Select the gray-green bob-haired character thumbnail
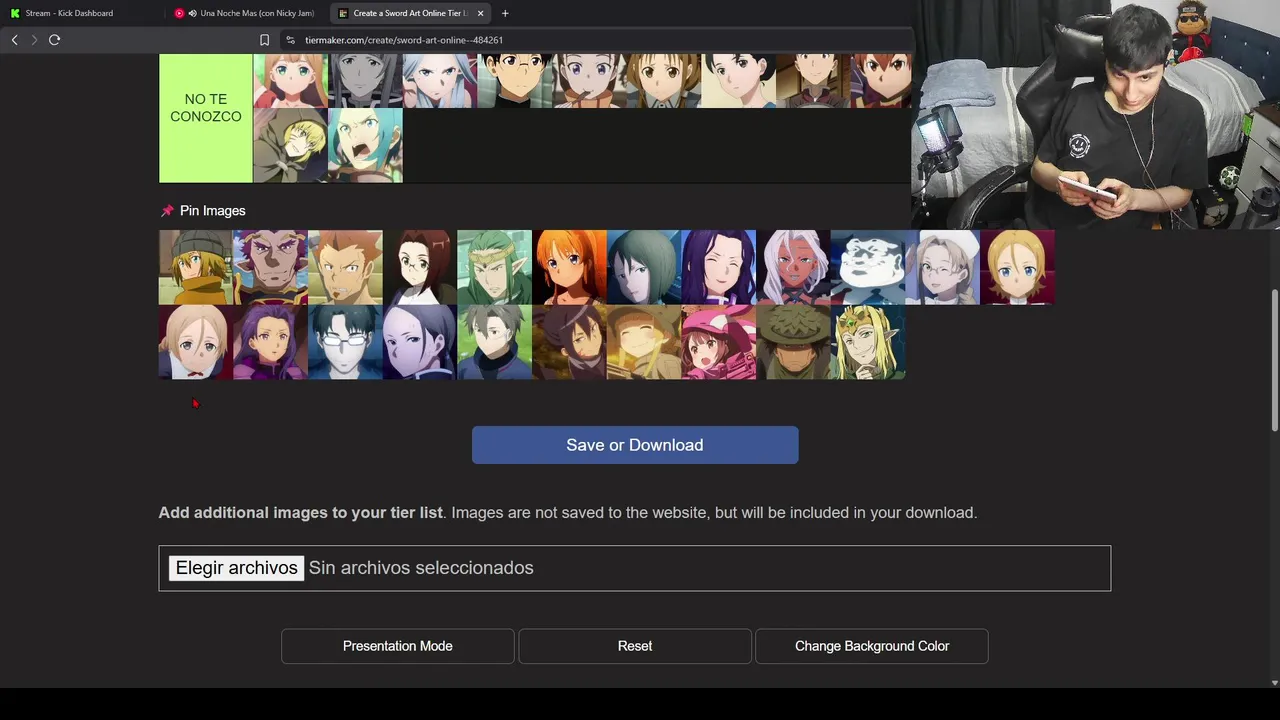Screen dimensions: 1280x720 [644, 267]
